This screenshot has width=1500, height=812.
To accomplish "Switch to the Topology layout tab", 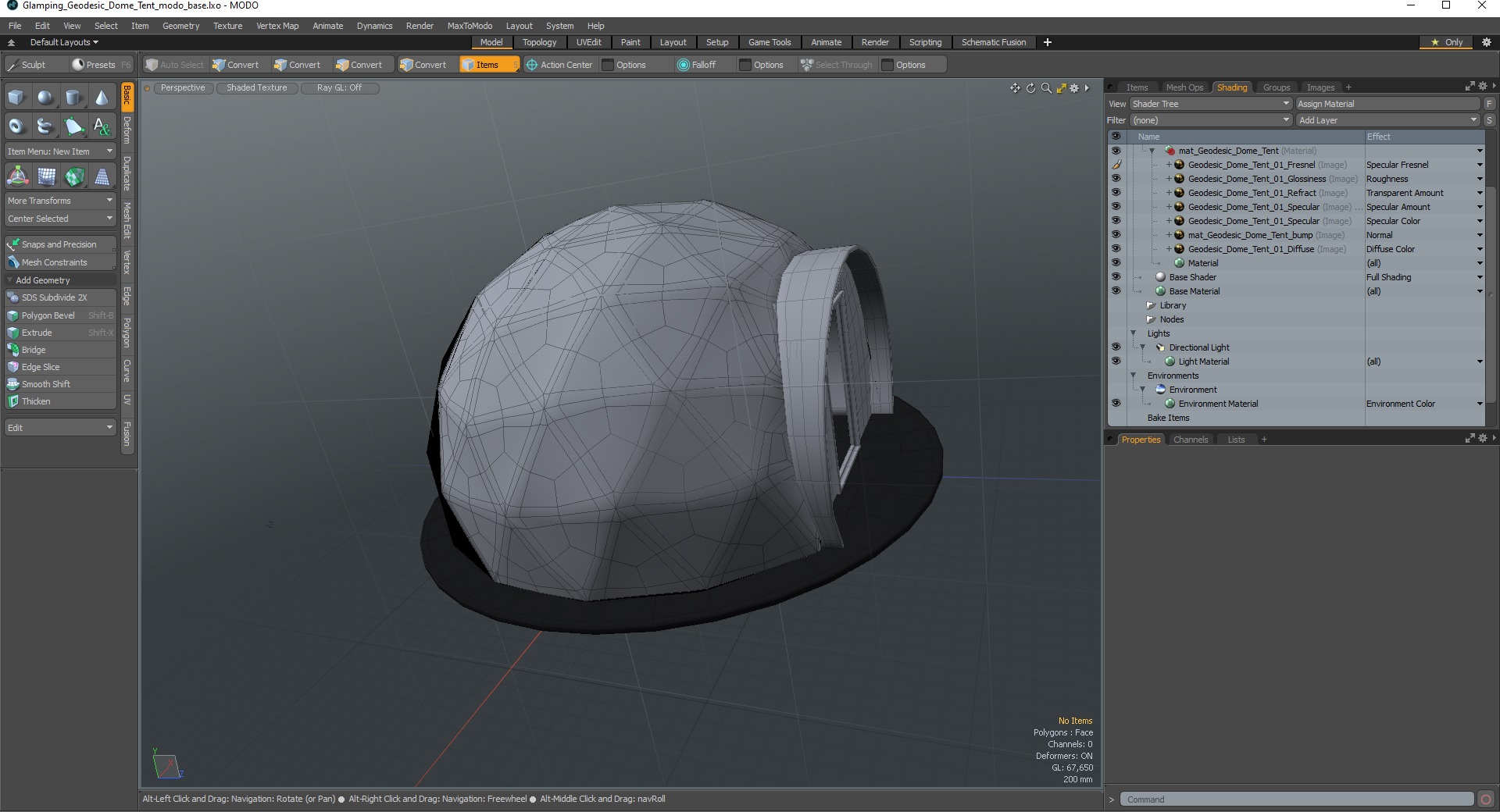I will (539, 42).
